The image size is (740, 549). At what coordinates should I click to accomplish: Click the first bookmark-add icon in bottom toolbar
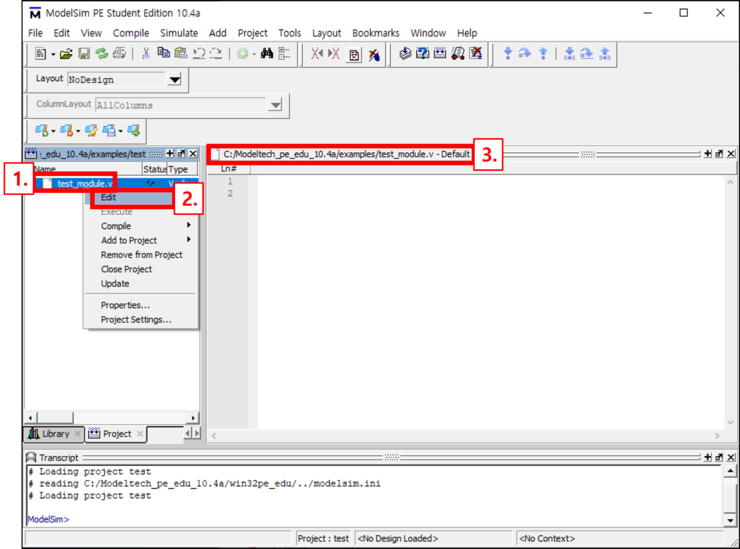pyautogui.click(x=42, y=130)
